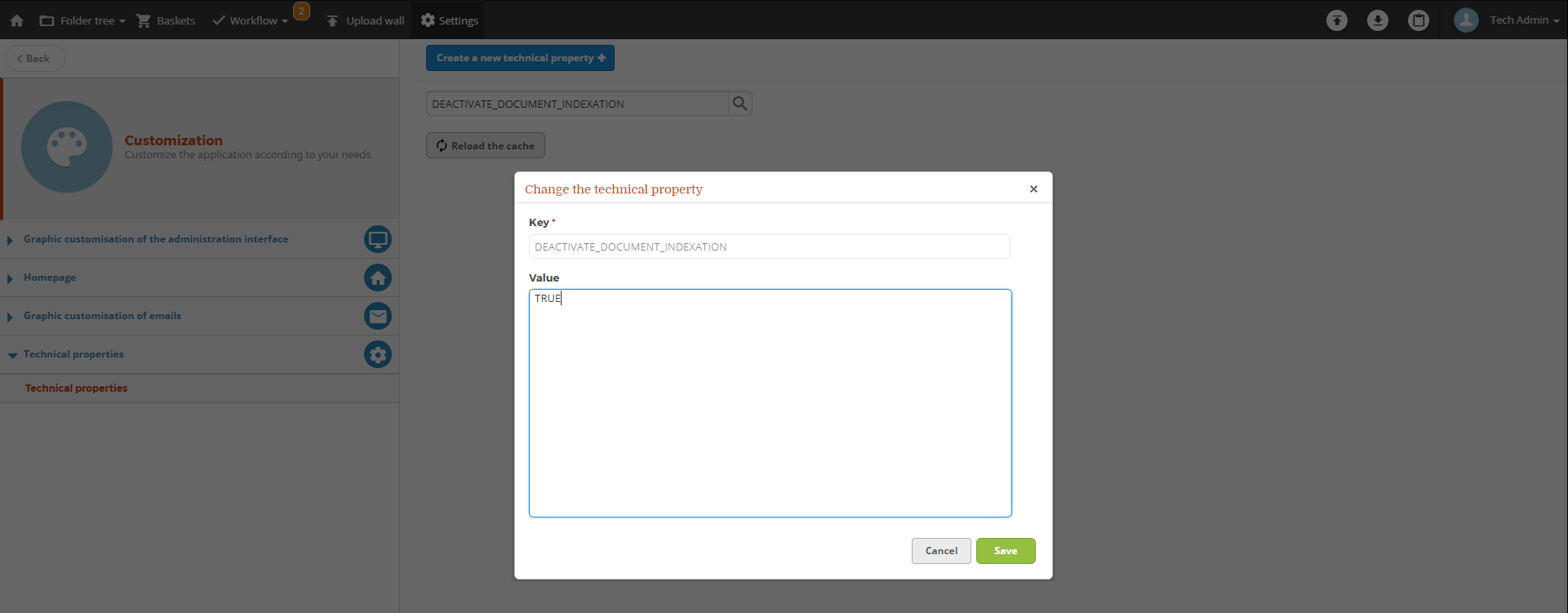Reload the cache
1568x613 pixels.
tap(486, 146)
